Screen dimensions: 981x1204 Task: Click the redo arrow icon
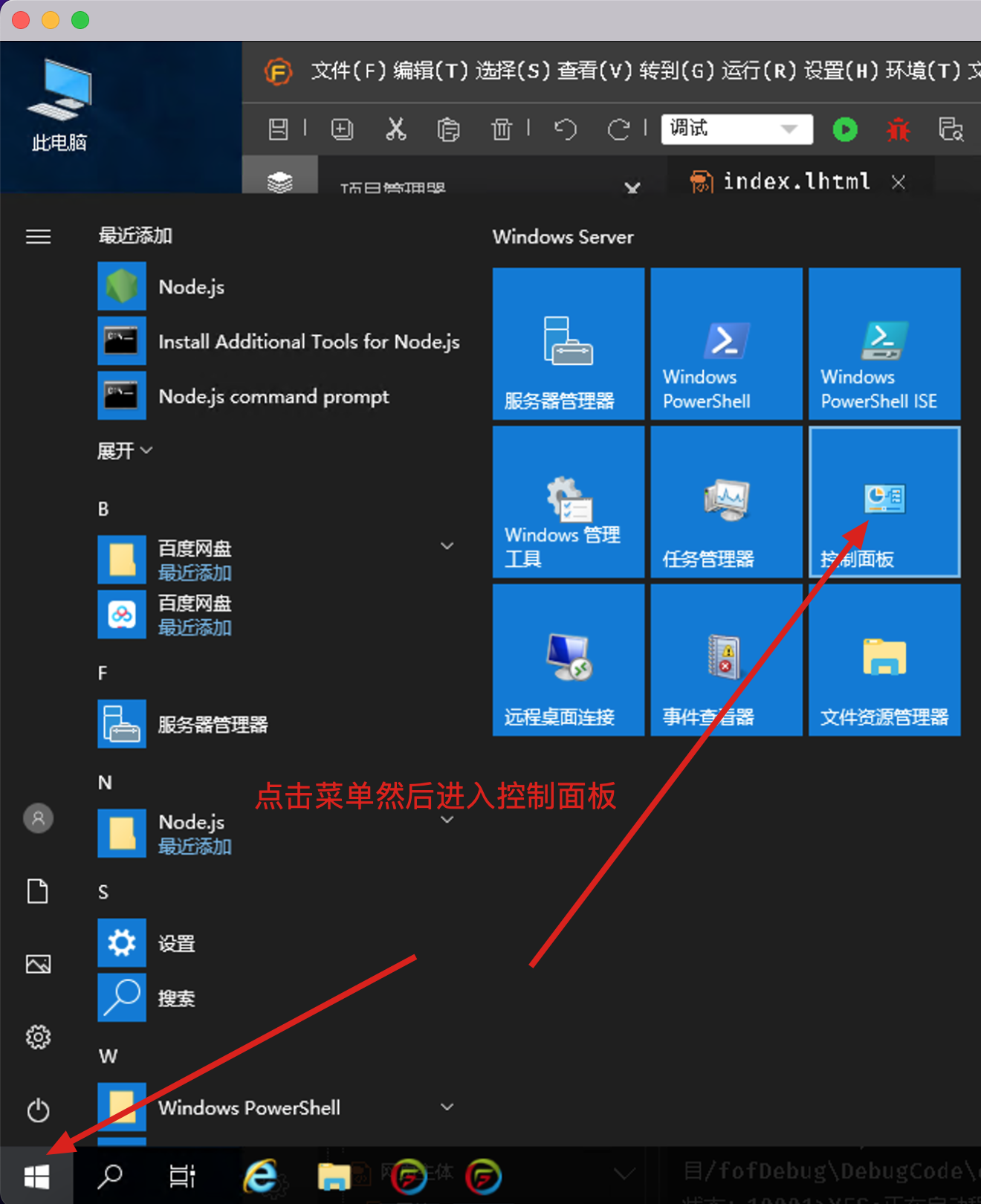tap(618, 129)
